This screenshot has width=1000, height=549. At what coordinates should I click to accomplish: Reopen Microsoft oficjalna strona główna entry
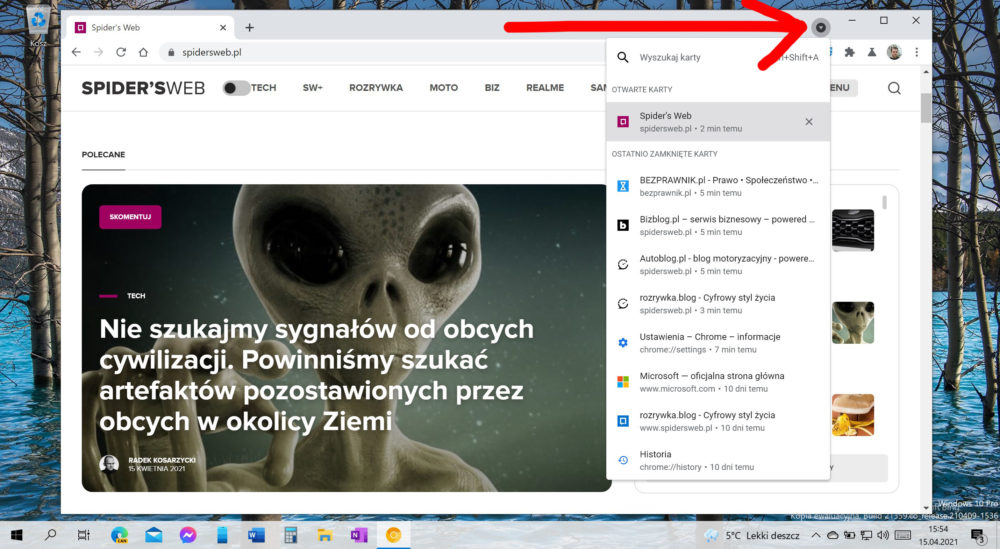point(717,382)
